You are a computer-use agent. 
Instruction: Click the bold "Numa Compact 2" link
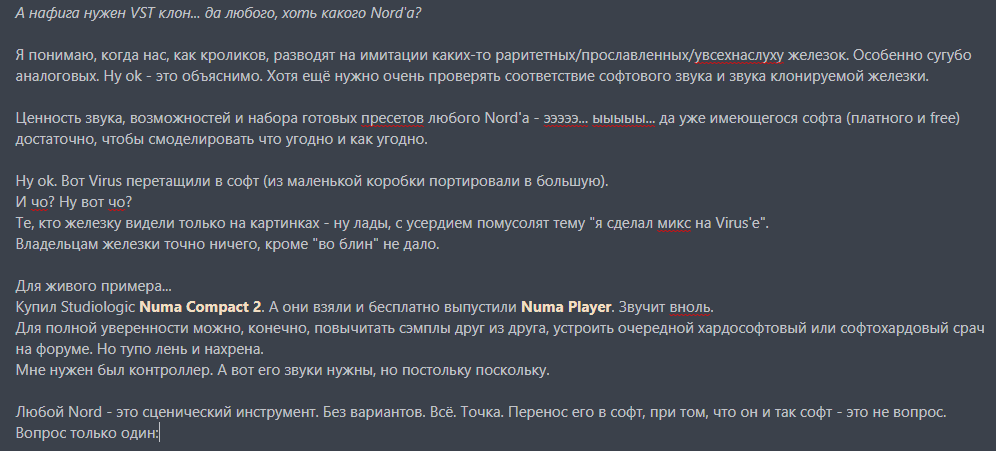[x=200, y=305]
